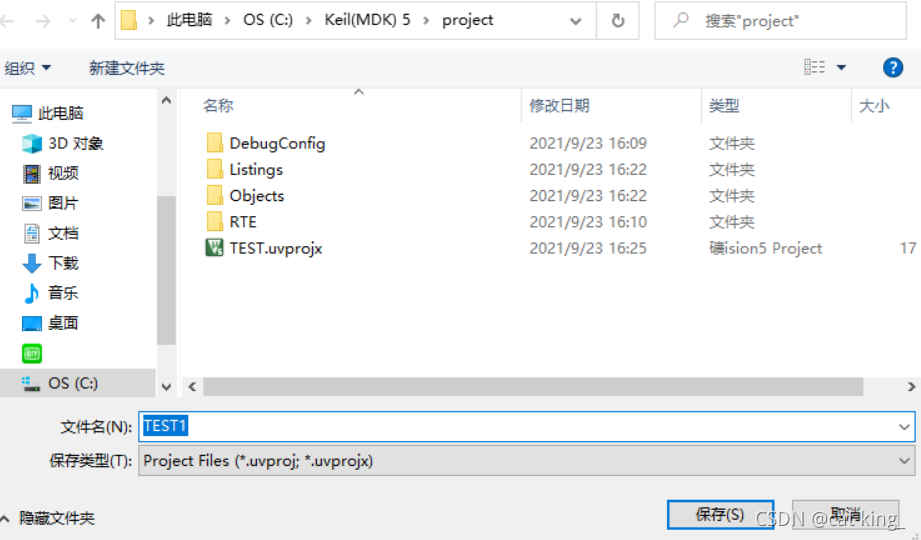Collapse folders with 隐藏文件夹

(x=48, y=518)
